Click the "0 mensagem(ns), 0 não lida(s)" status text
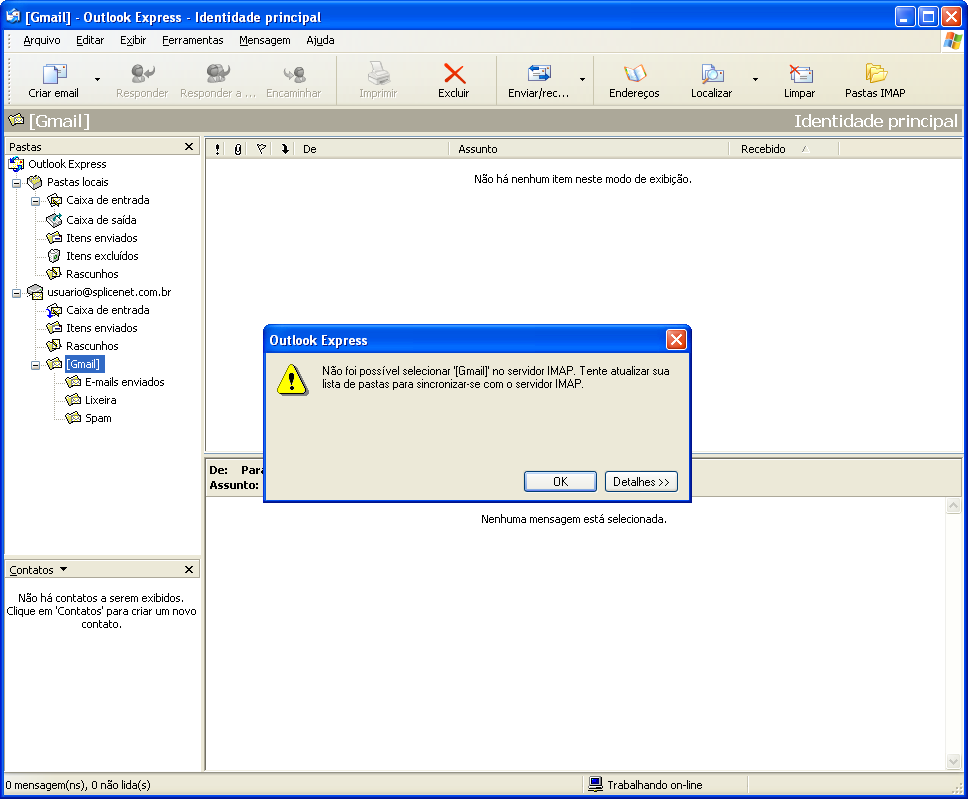The height and width of the screenshot is (799, 968). pyautogui.click(x=78, y=785)
